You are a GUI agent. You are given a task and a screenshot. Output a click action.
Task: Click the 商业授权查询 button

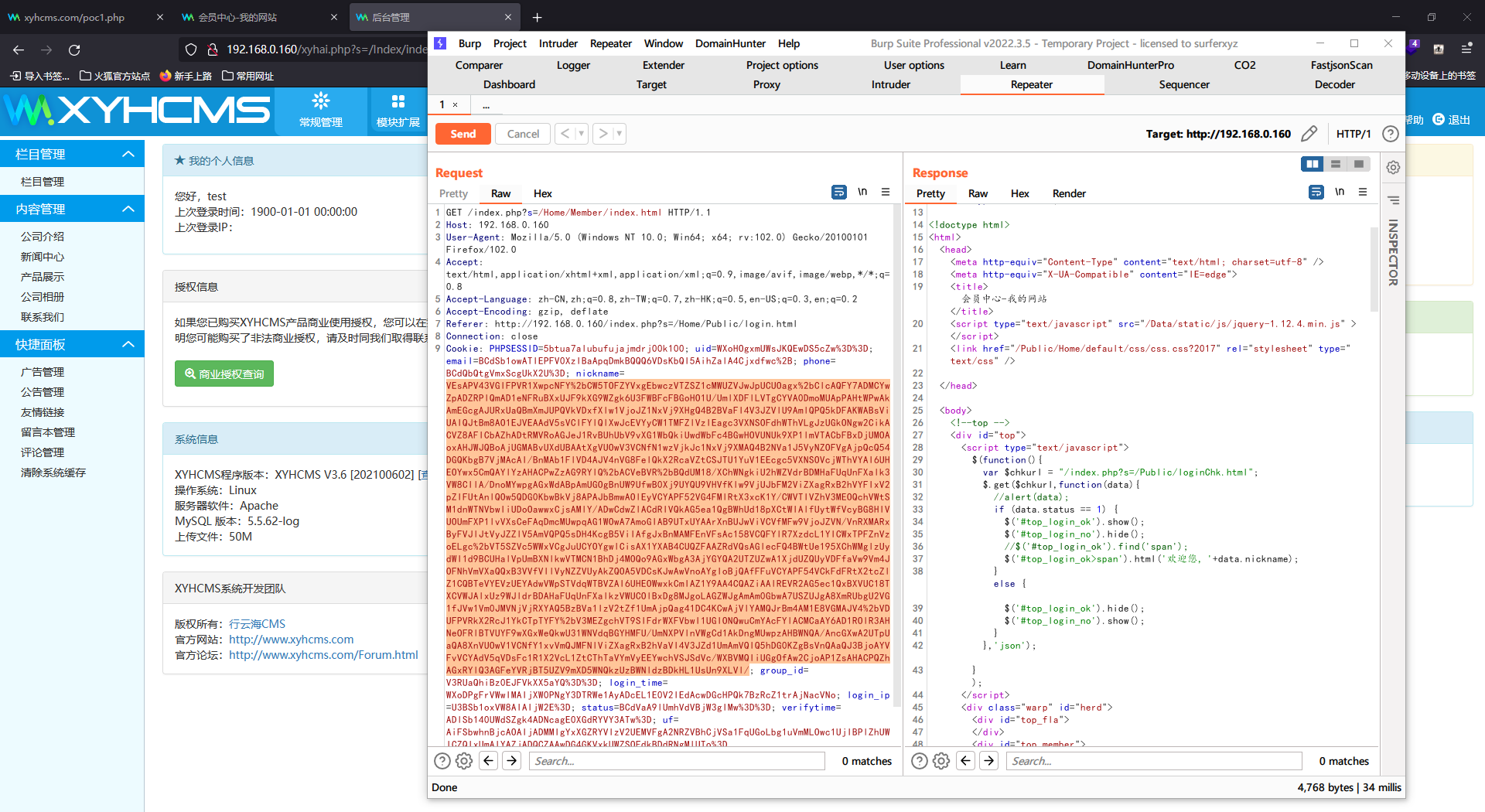tap(224, 374)
